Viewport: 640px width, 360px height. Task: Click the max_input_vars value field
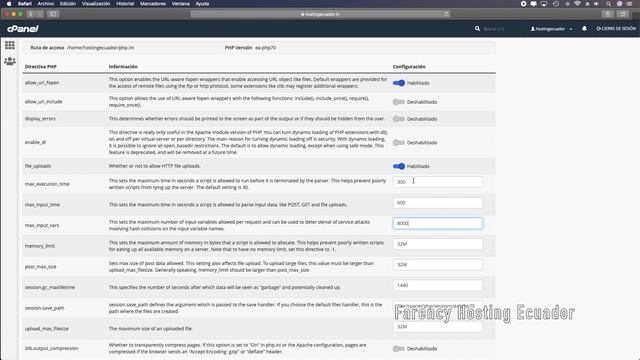click(438, 223)
